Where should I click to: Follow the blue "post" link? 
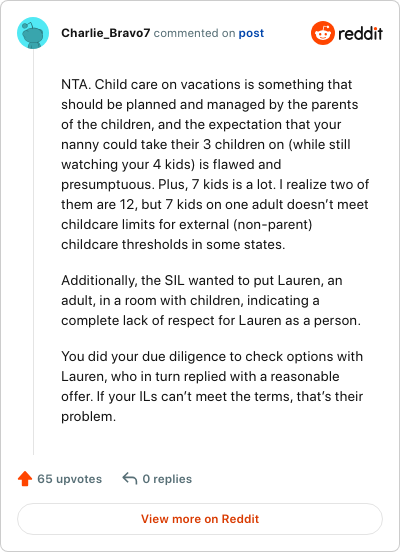[x=251, y=33]
